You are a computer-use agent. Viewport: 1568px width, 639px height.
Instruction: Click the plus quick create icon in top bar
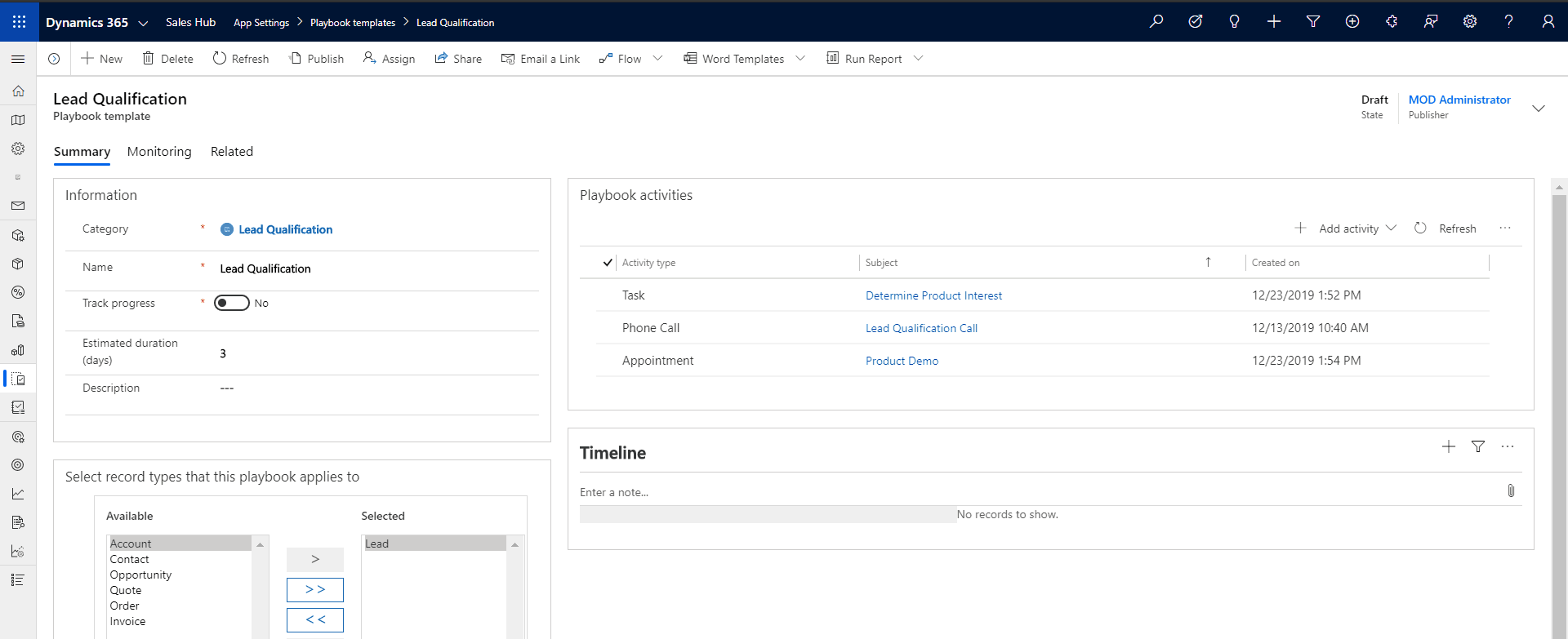(x=1274, y=22)
